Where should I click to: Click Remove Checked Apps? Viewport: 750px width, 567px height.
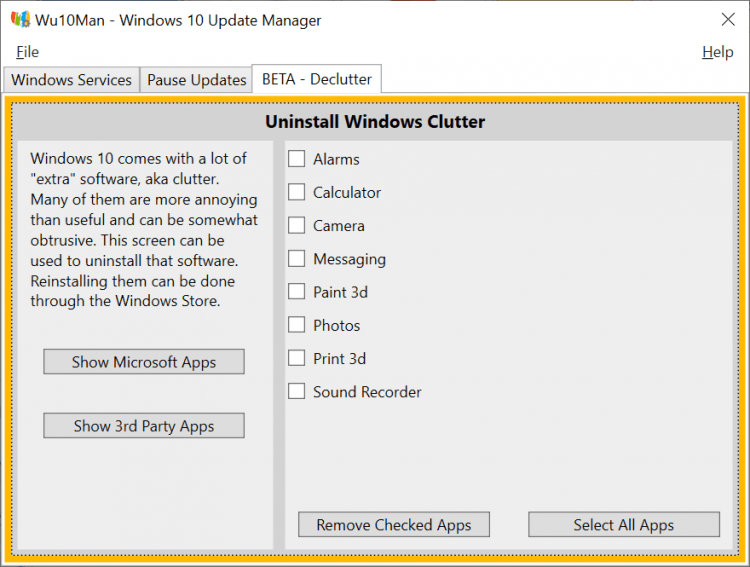394,524
